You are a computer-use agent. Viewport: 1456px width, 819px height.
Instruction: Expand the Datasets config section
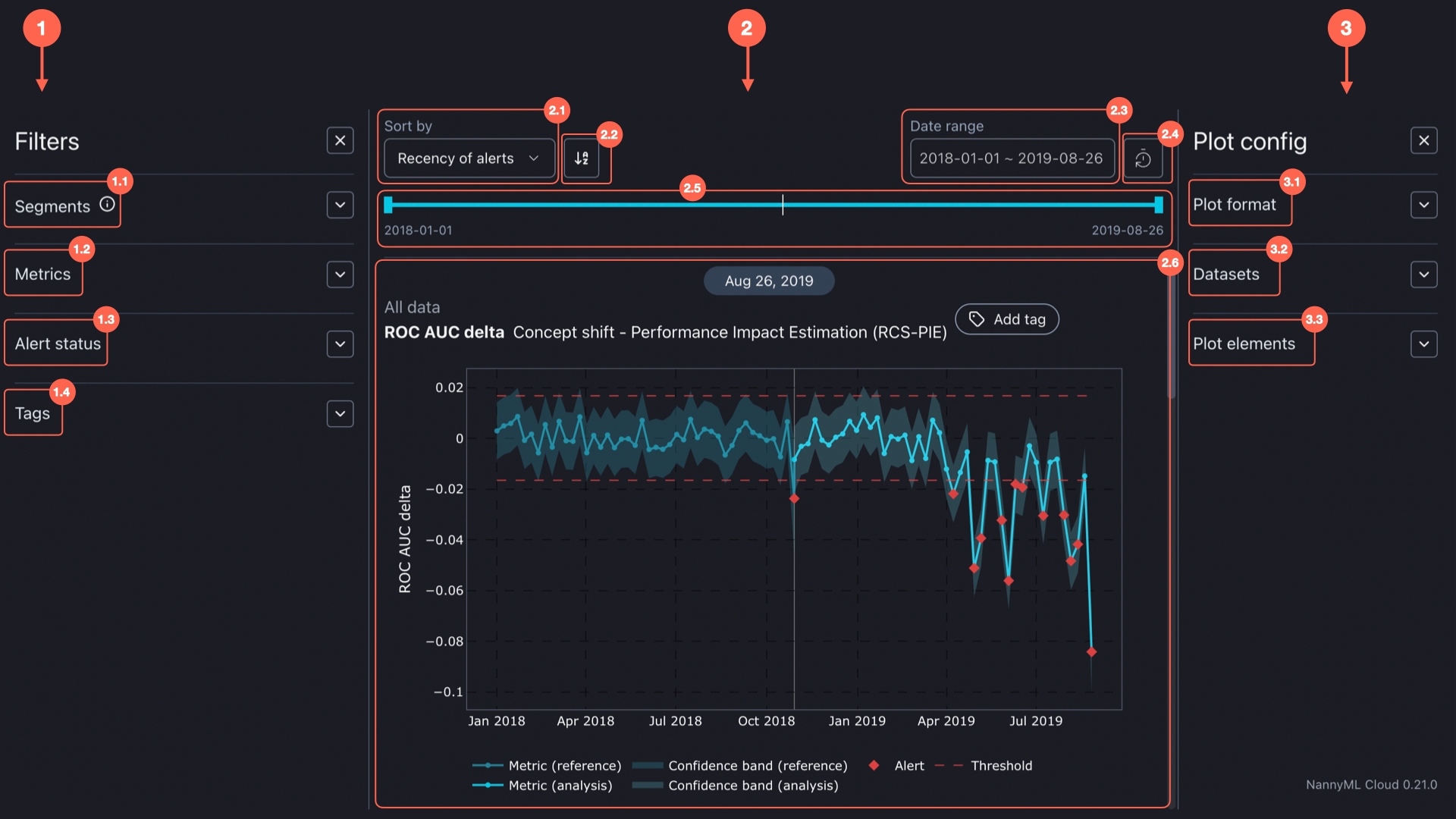click(1423, 275)
